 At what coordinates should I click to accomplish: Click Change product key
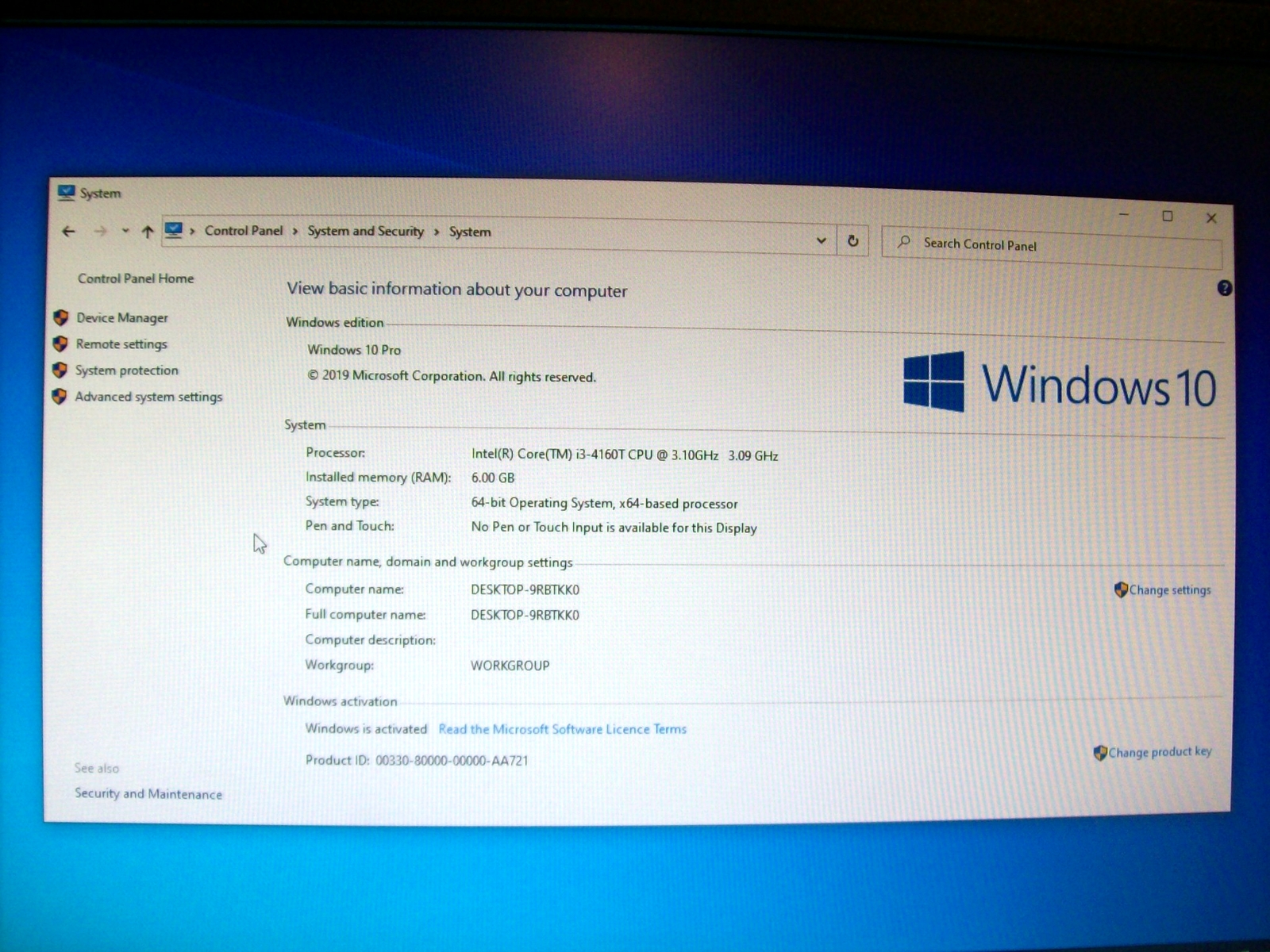pos(1159,752)
